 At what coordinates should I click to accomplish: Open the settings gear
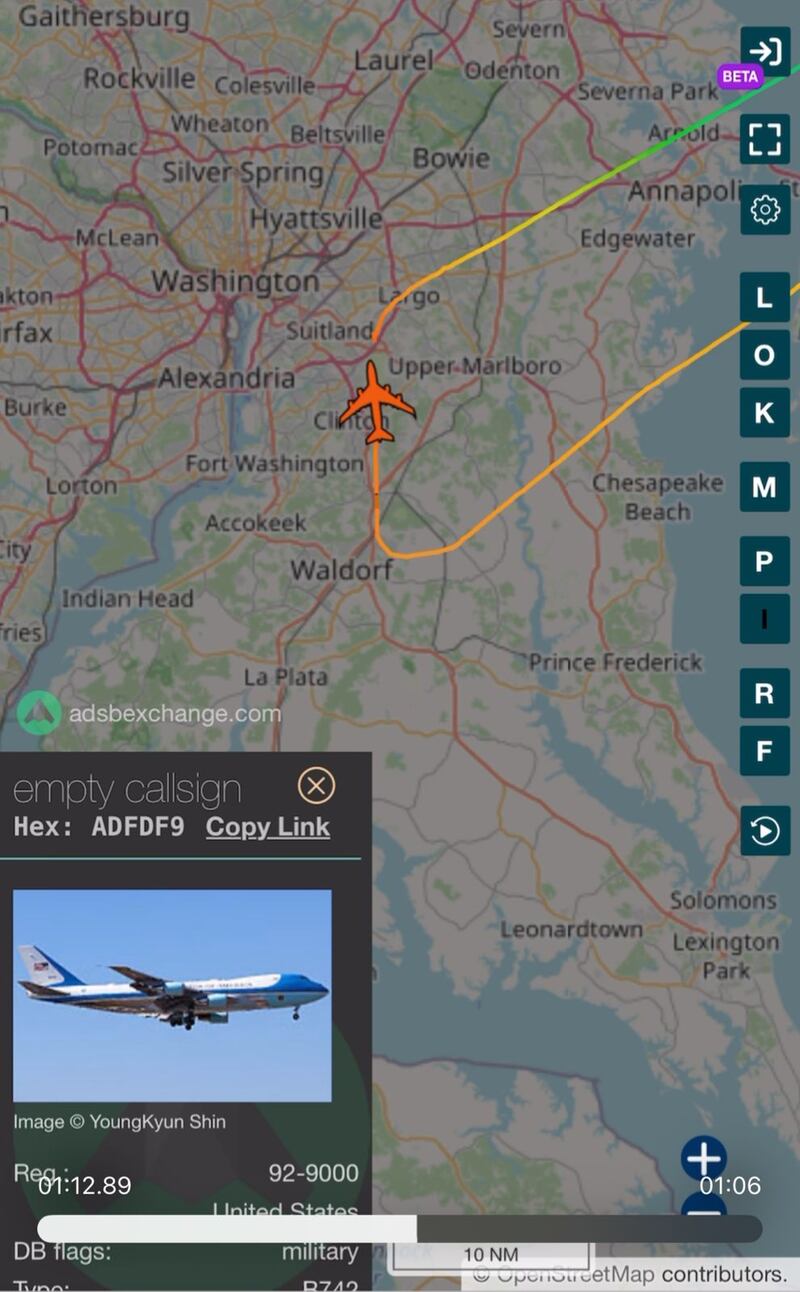765,210
